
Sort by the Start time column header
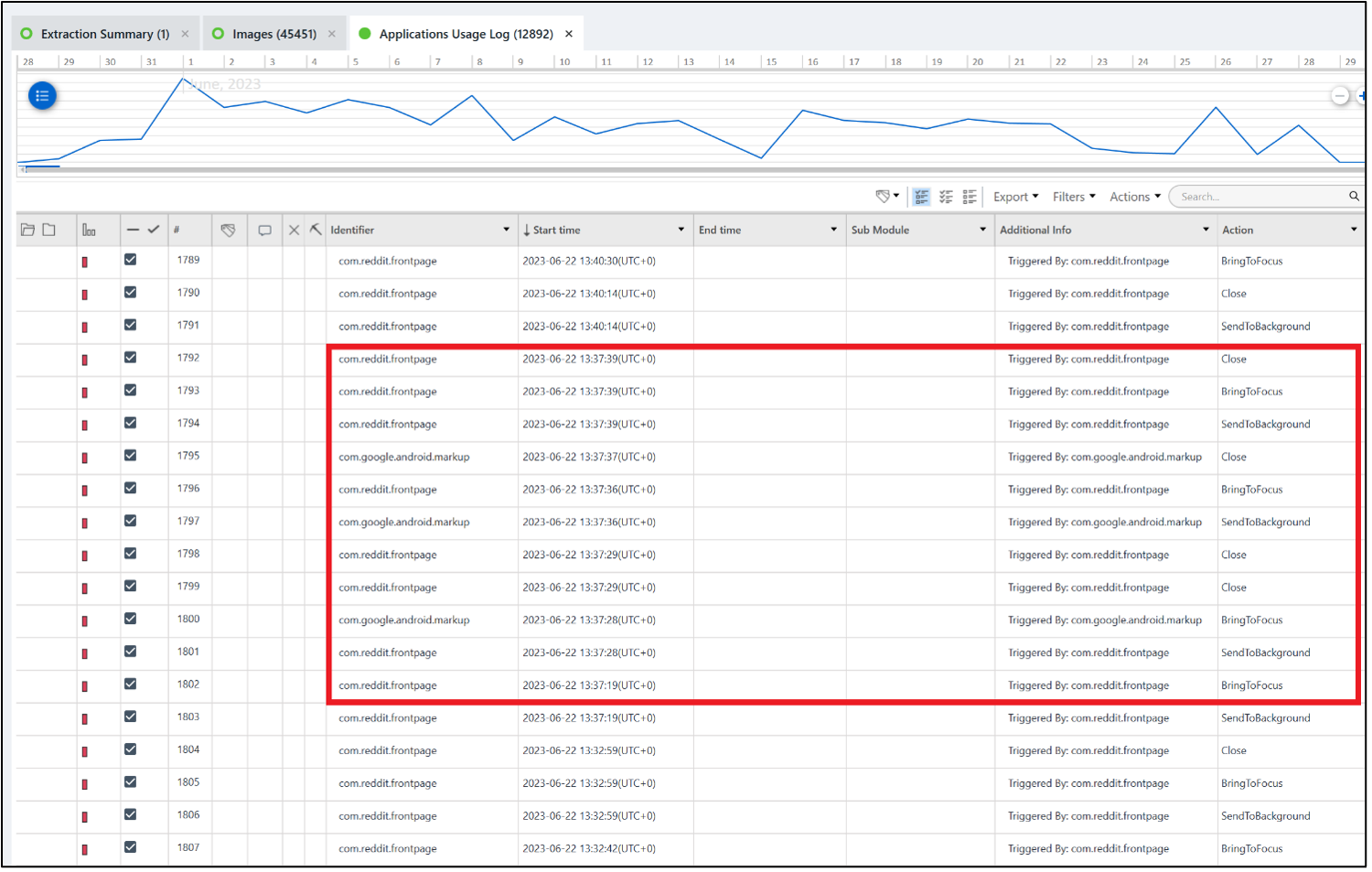[x=556, y=231]
